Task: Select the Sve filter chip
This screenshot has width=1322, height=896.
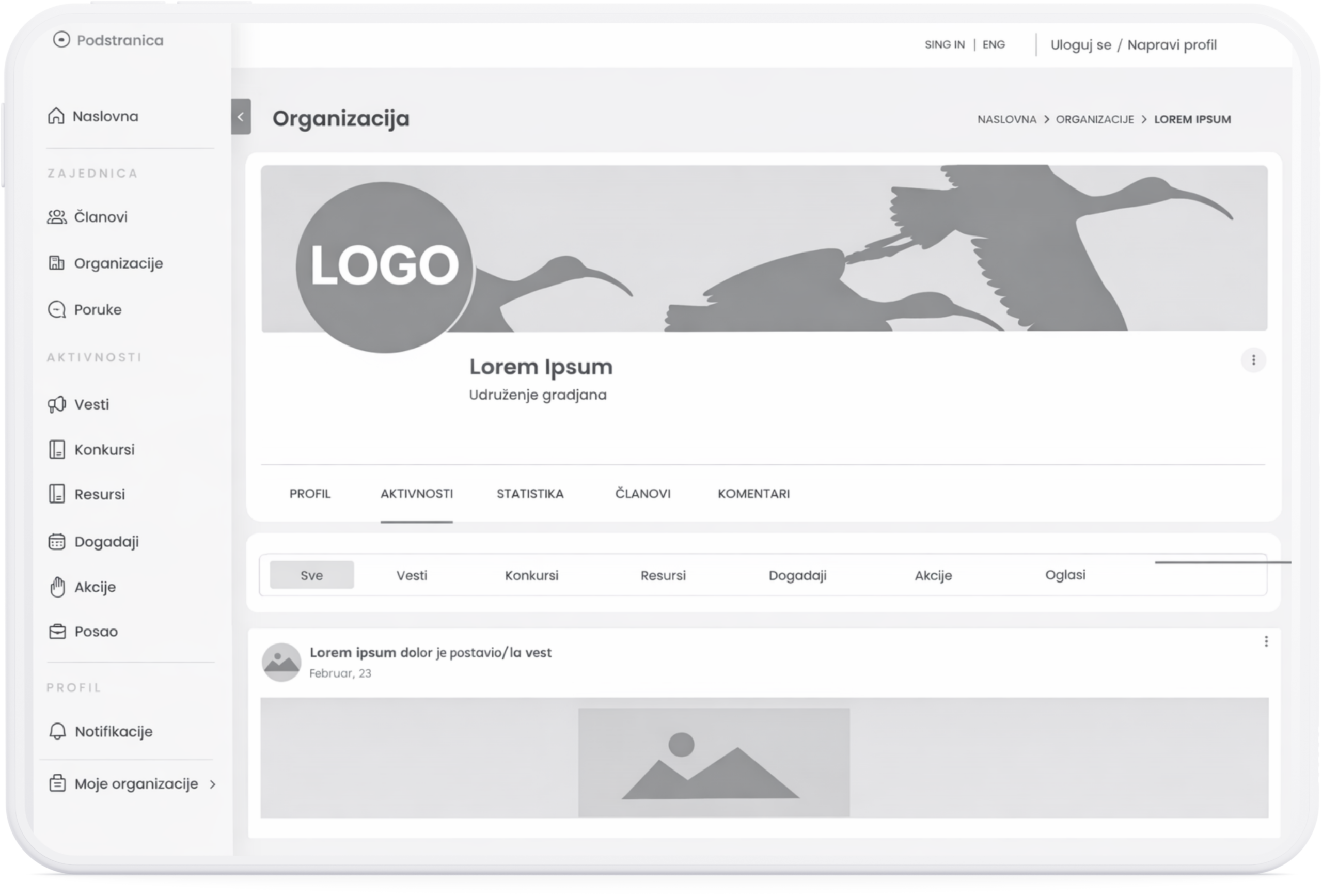Action: (x=311, y=575)
